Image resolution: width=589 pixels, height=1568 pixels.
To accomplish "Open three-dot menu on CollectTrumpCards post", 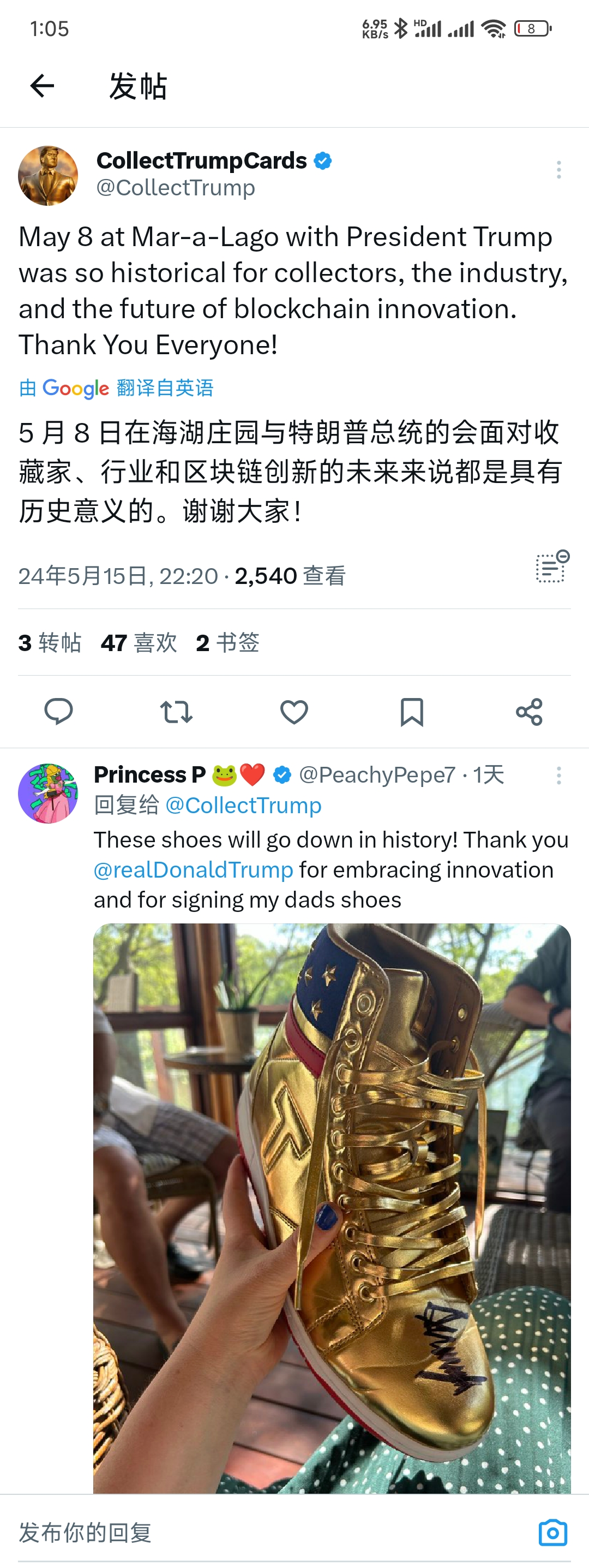I will pyautogui.click(x=558, y=170).
